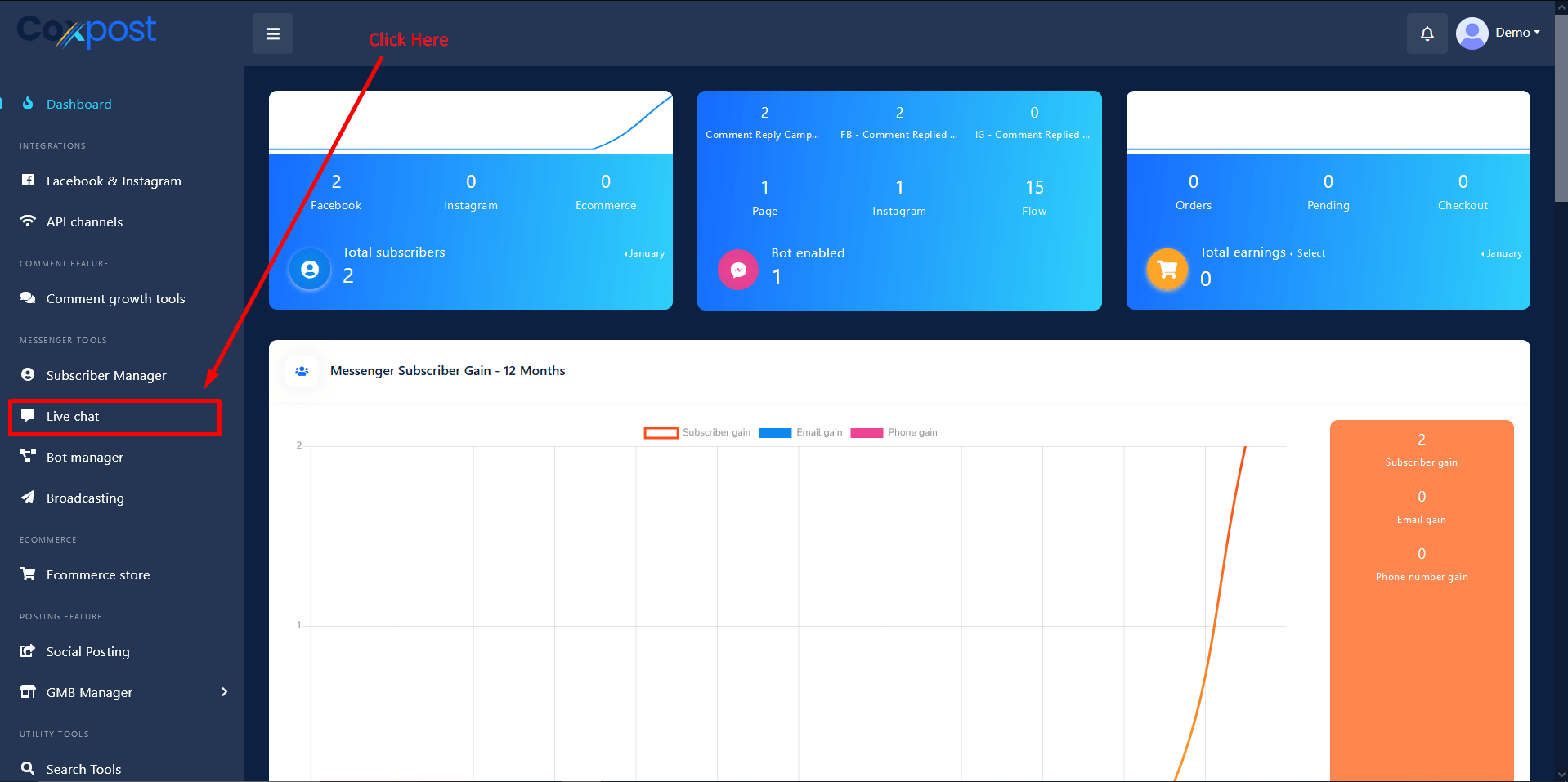Image resolution: width=1568 pixels, height=782 pixels.
Task: Toggle the Phone gain chart legend
Action: (x=894, y=432)
